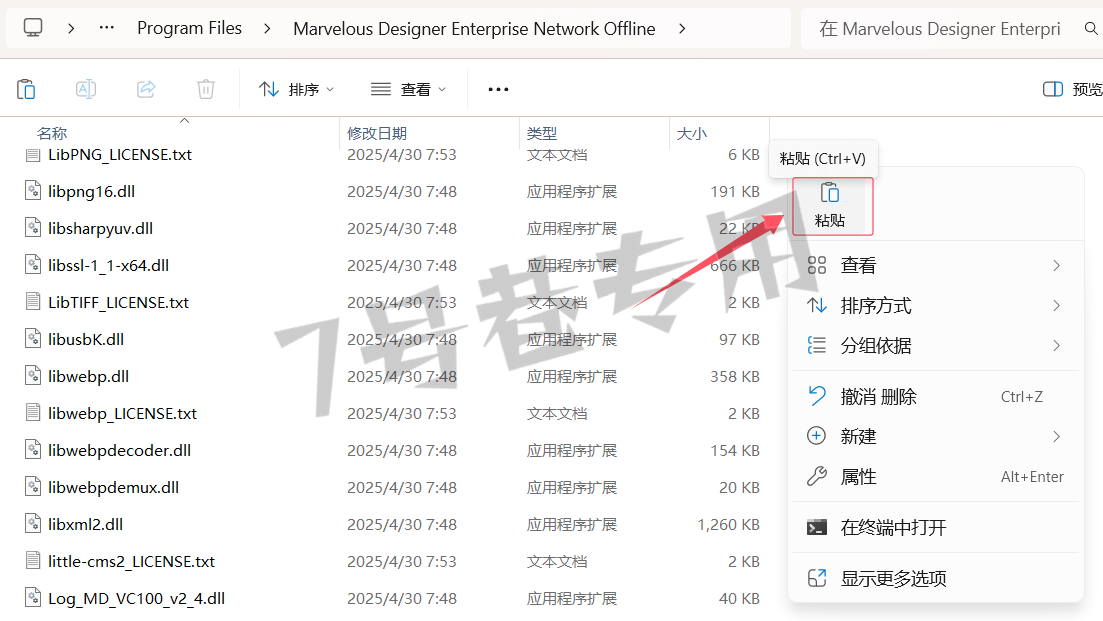The width and height of the screenshot is (1103, 621).
Task: Click the This PC monitor icon in the address bar
Action: 33,28
